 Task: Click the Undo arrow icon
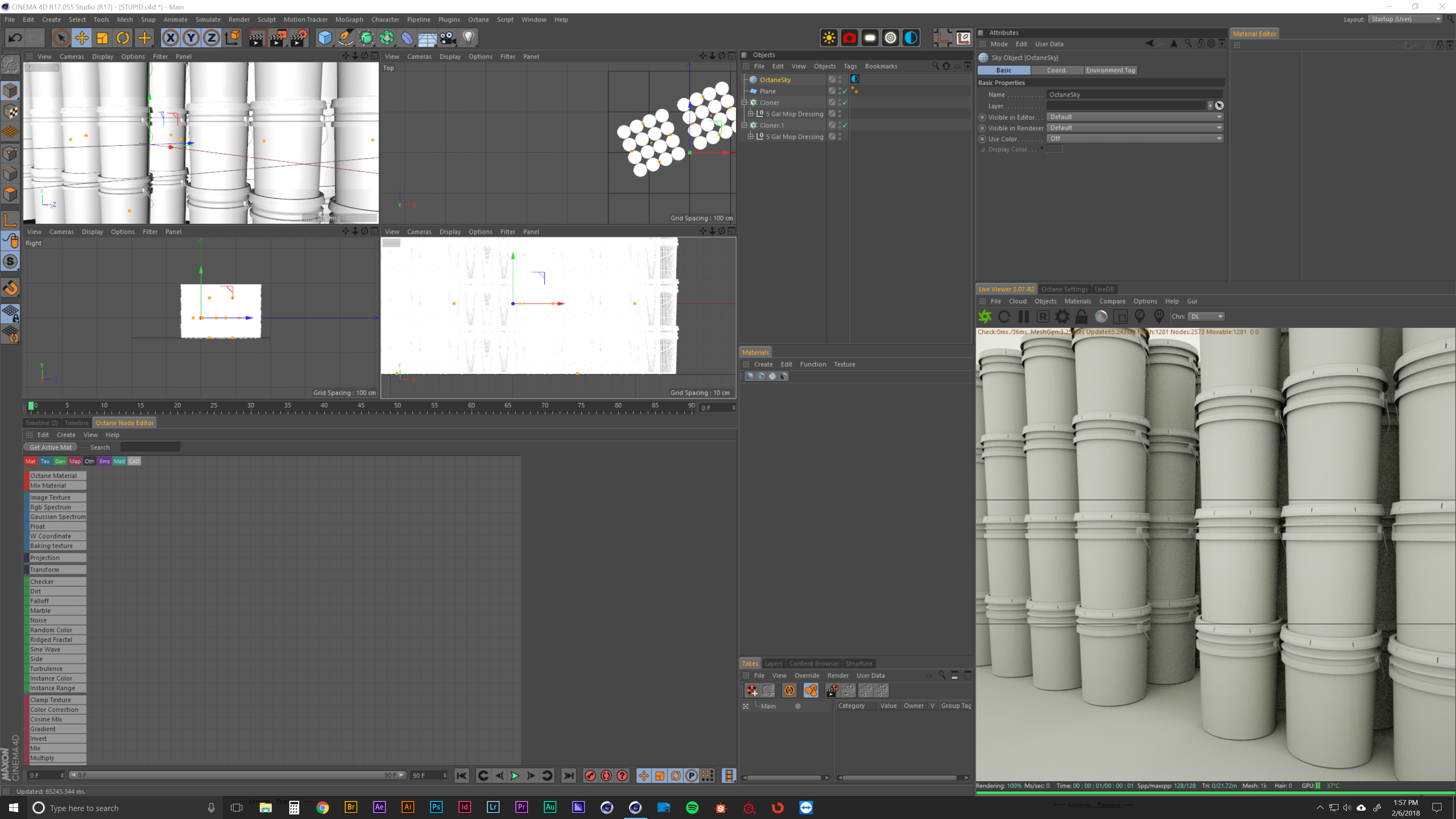[x=15, y=38]
